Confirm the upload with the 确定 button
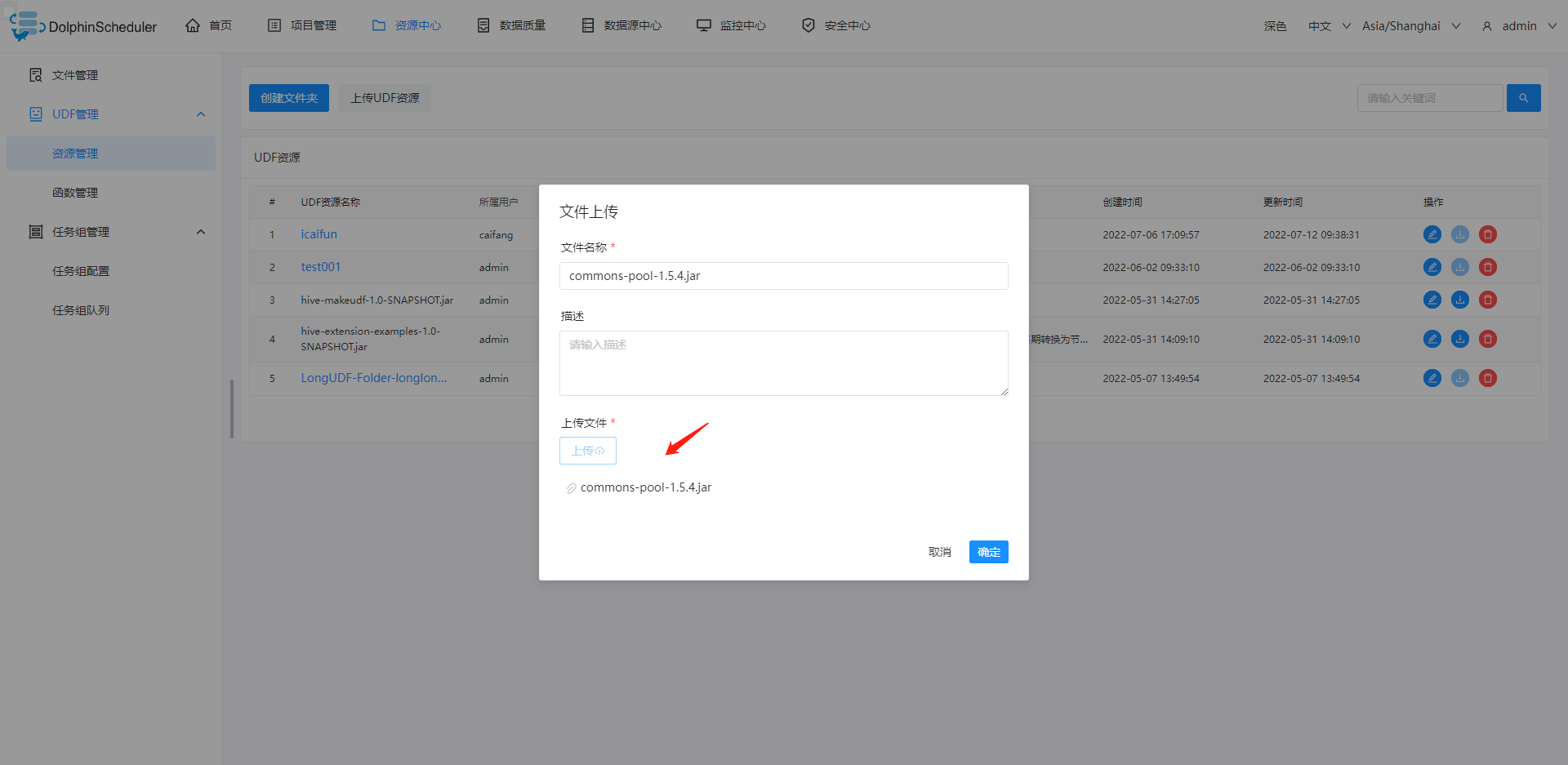Screen dimensions: 1568x765 click(988, 551)
